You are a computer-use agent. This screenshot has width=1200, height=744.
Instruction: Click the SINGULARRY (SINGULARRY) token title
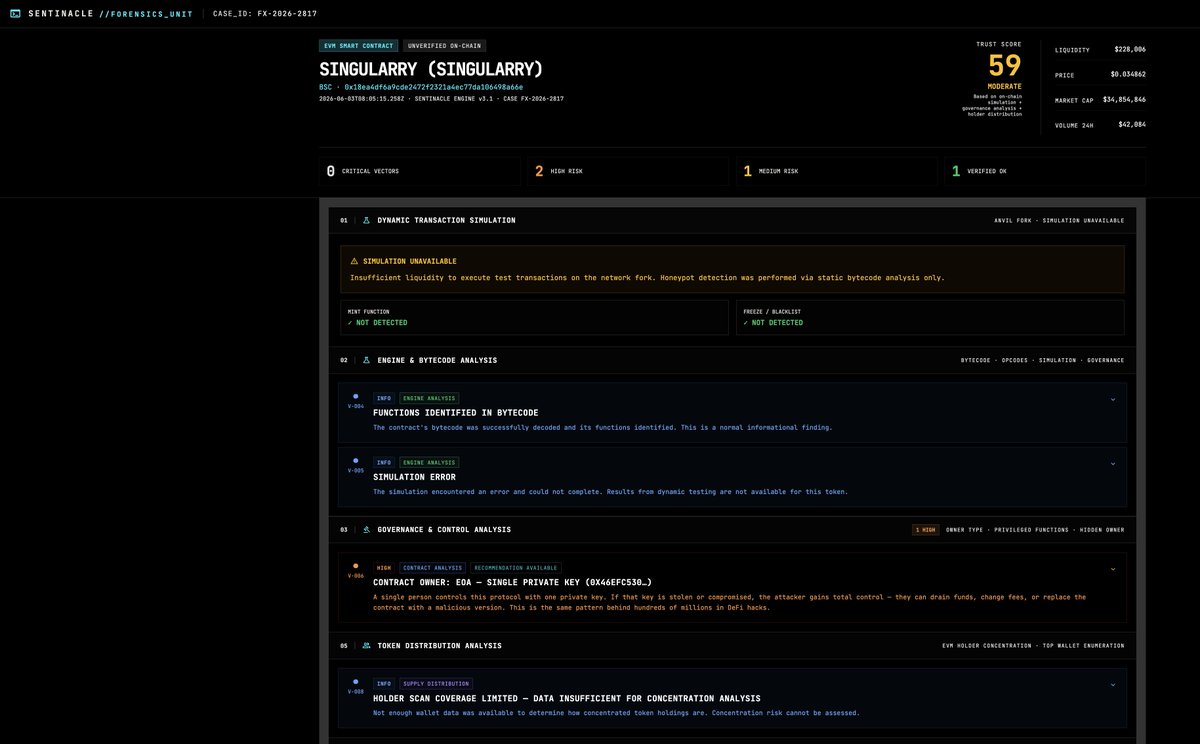click(431, 69)
